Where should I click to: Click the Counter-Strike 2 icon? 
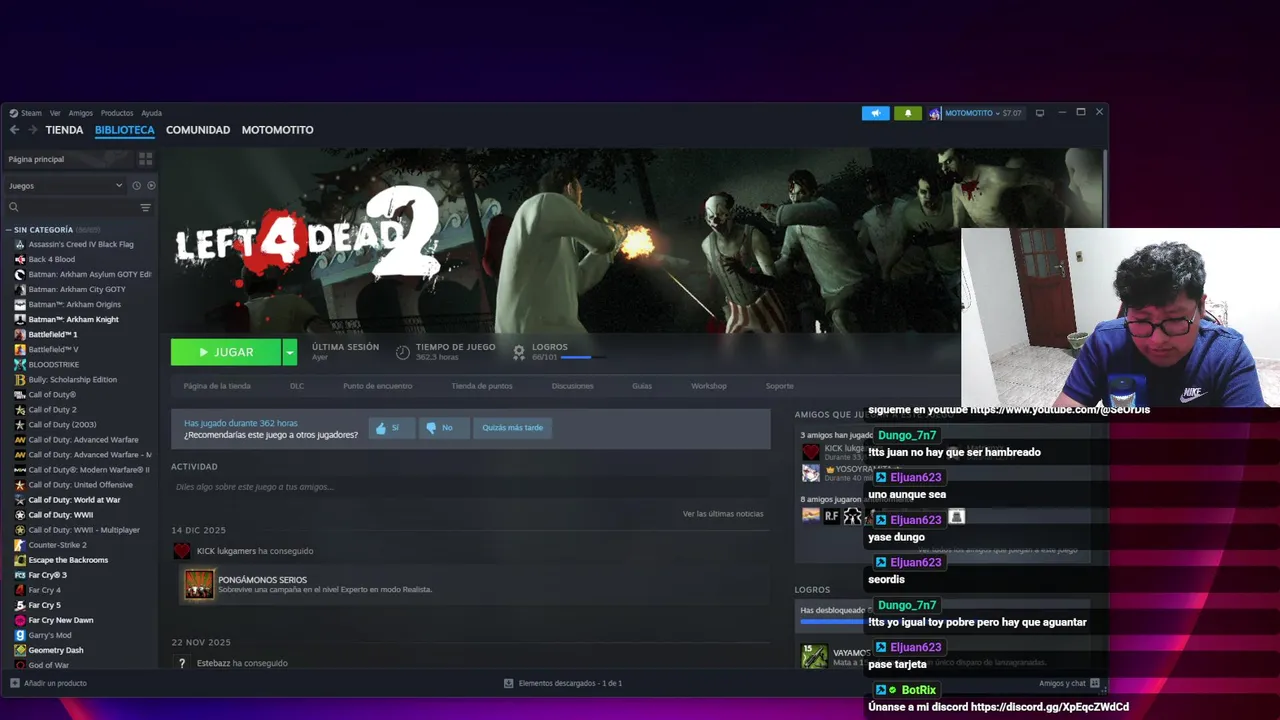pyautogui.click(x=20, y=545)
